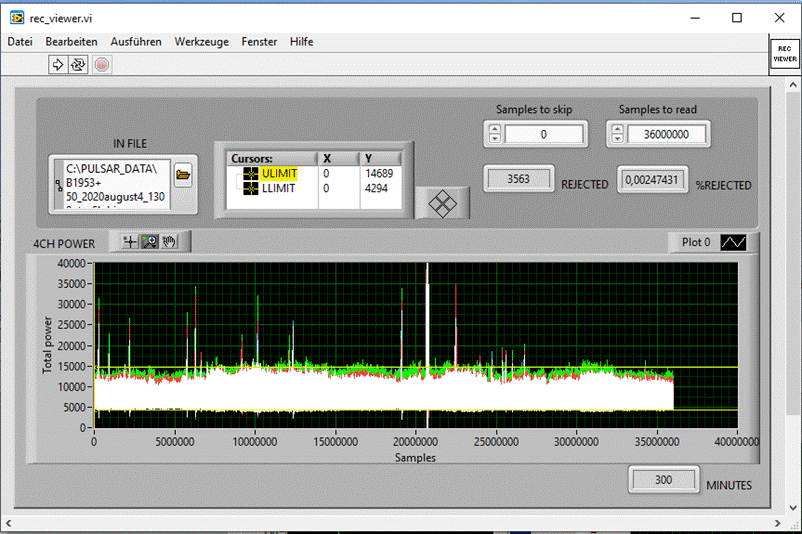Click the Samples to read input field
Image resolution: width=802 pixels, height=534 pixels.
point(666,134)
